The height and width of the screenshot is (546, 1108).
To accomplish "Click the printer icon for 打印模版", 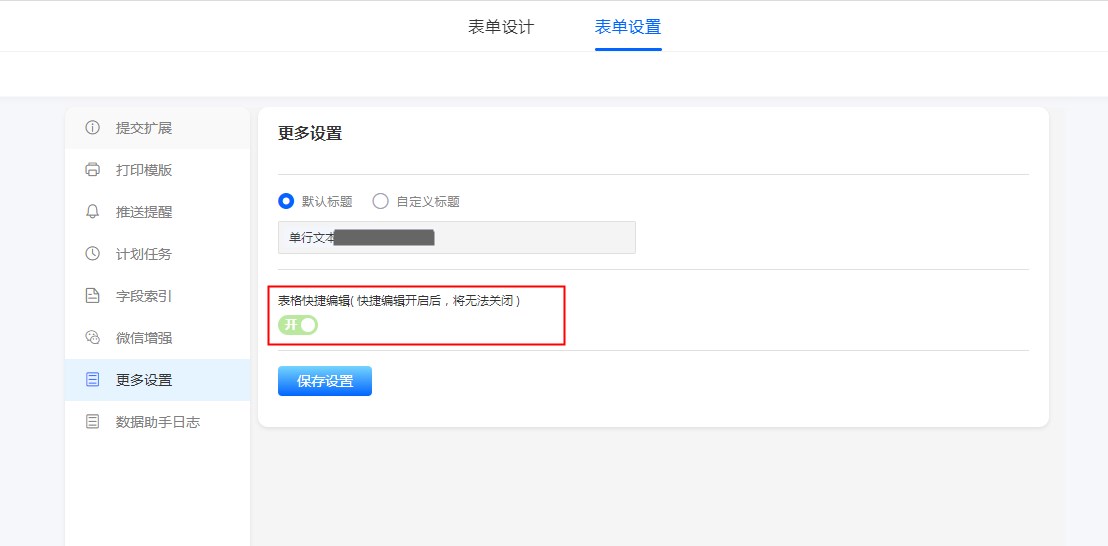I will [x=93, y=170].
